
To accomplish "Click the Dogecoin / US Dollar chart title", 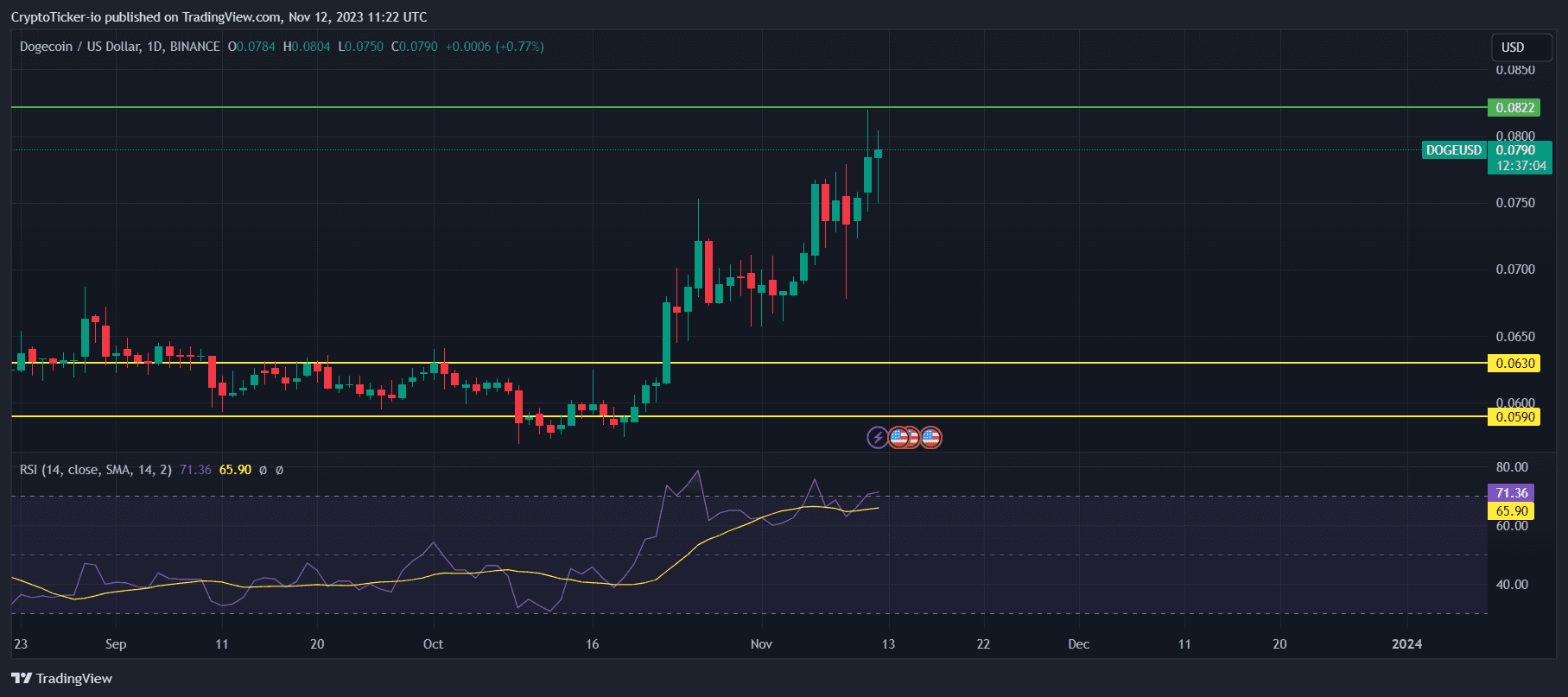I will 119,47.
